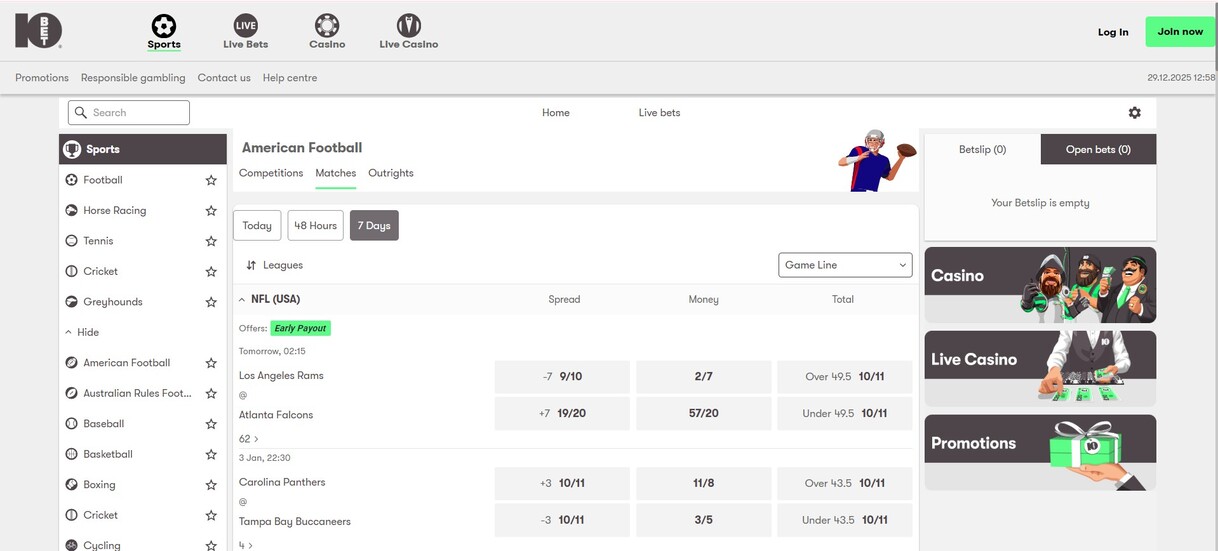1218x551 pixels.
Task: Select the Sports soccer ball icon
Action: 164,25
